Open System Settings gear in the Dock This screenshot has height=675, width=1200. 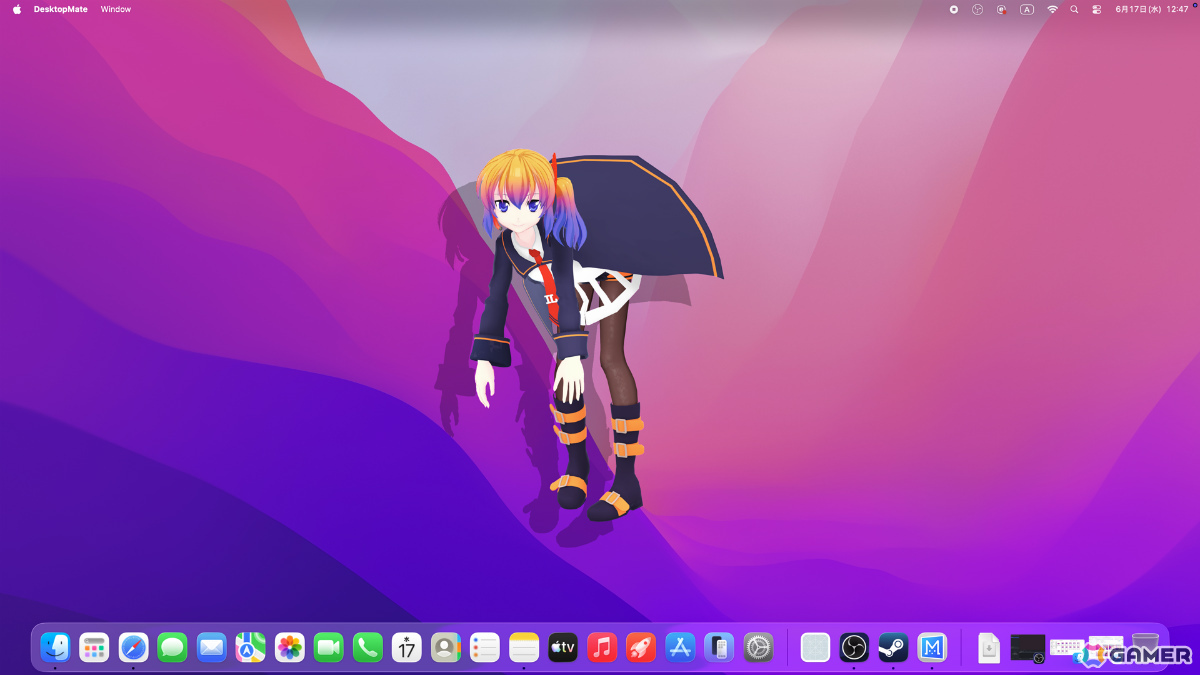click(758, 648)
